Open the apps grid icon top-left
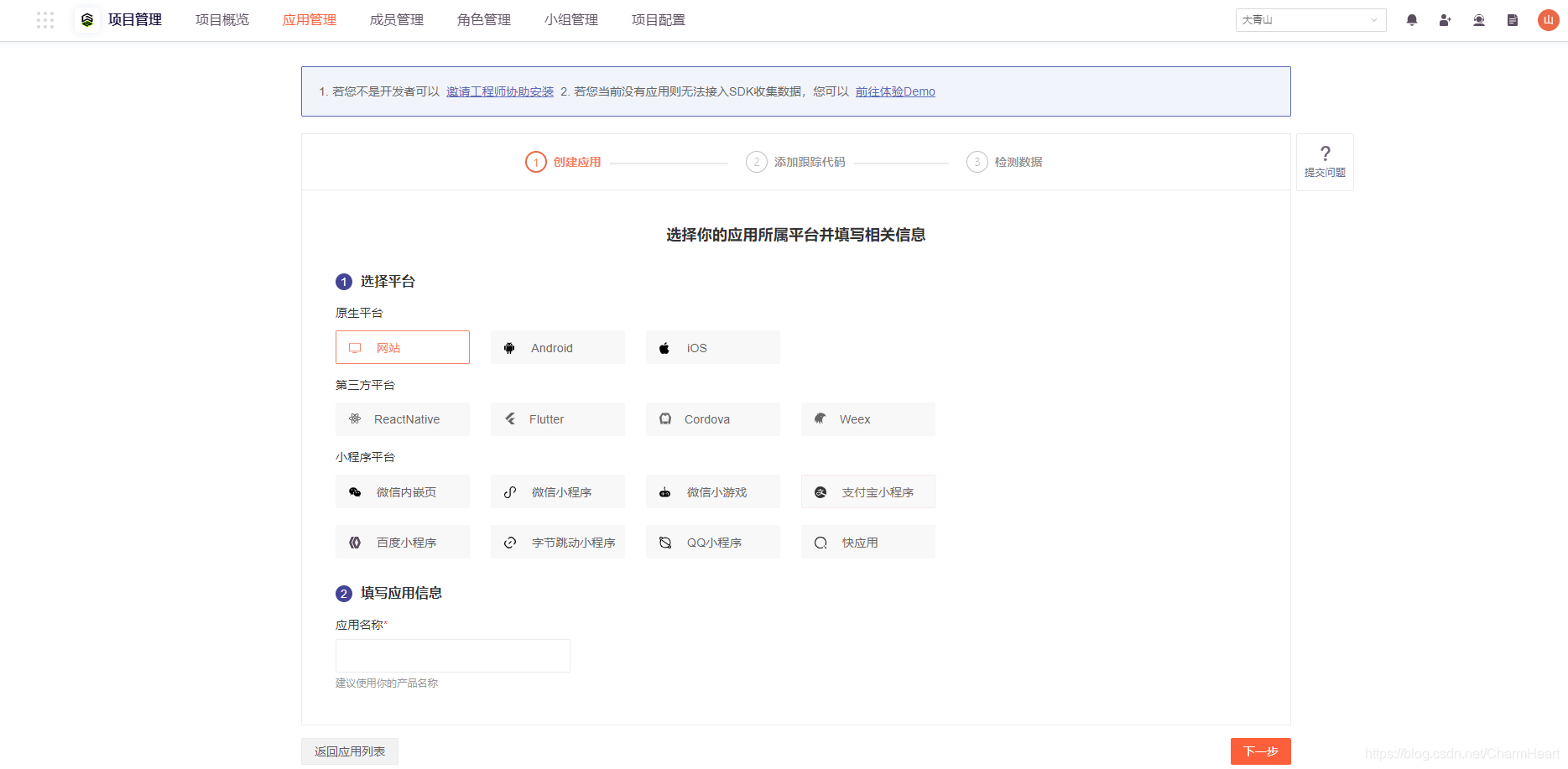1568x769 pixels. 45,19
